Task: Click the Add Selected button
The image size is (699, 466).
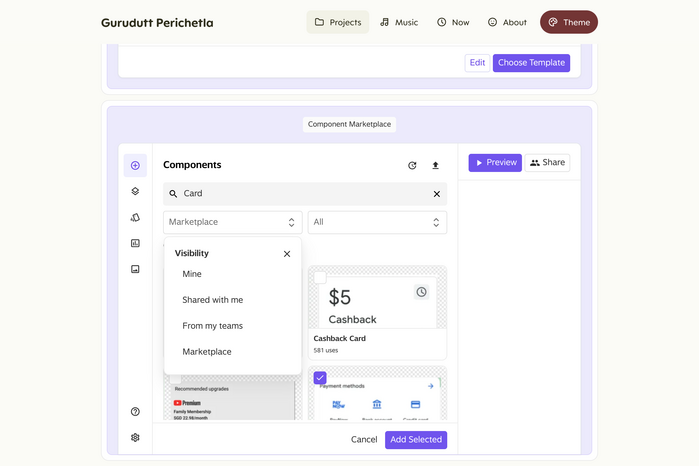Action: [x=415, y=440]
